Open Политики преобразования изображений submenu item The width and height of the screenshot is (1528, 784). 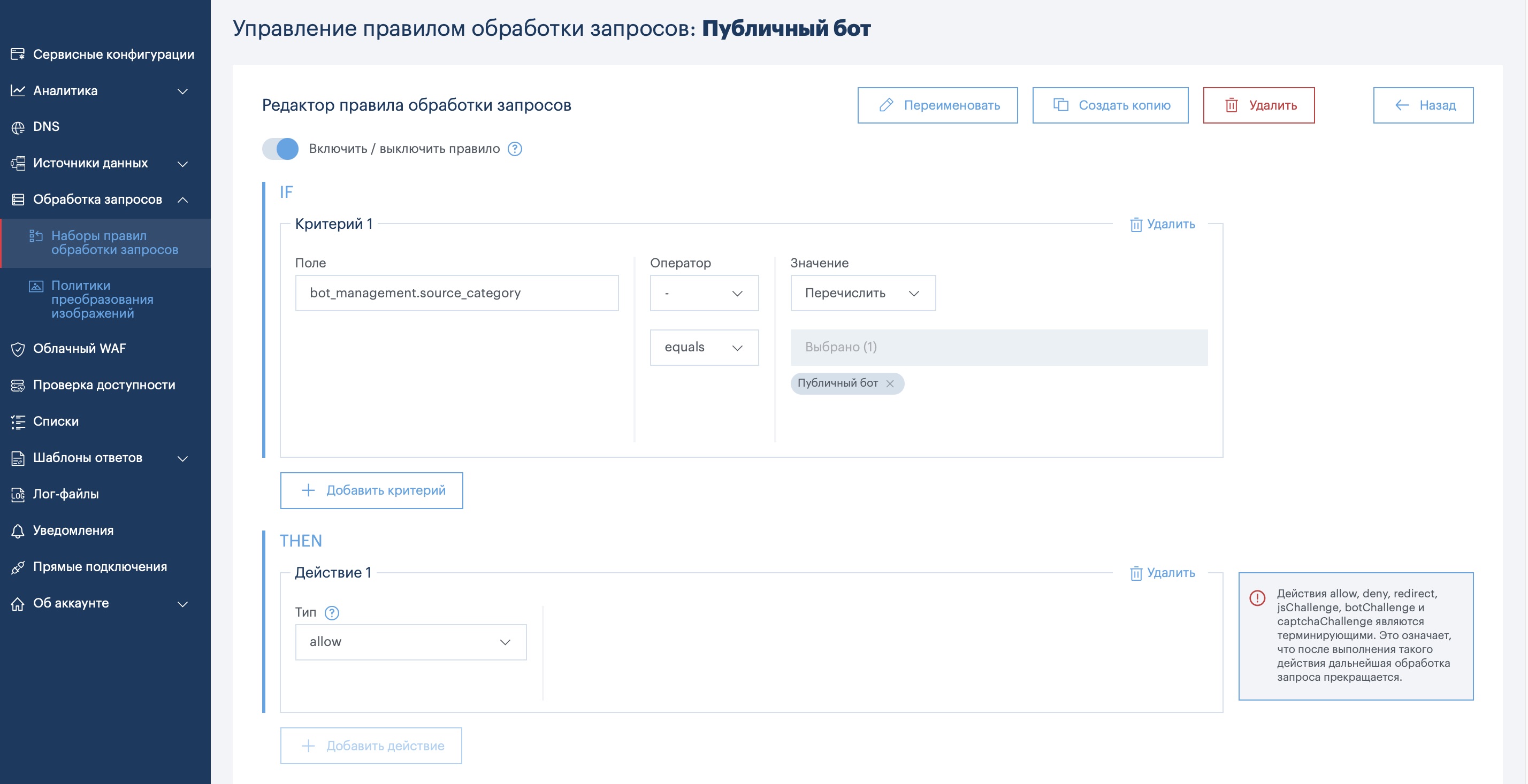click(x=102, y=299)
